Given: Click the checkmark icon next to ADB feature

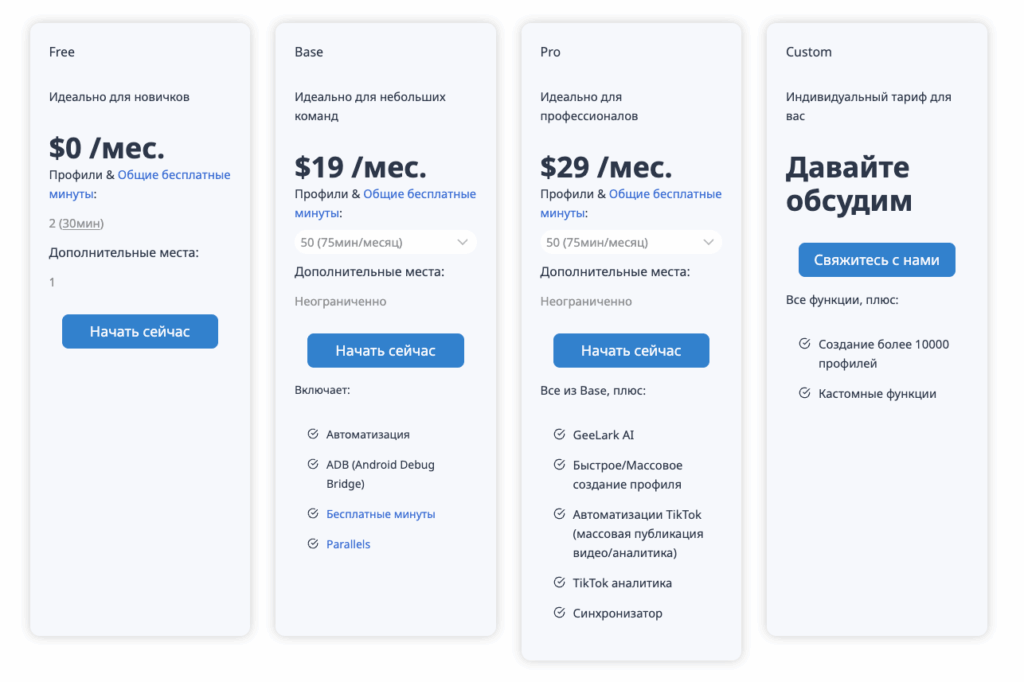Looking at the screenshot, I should tap(312, 465).
